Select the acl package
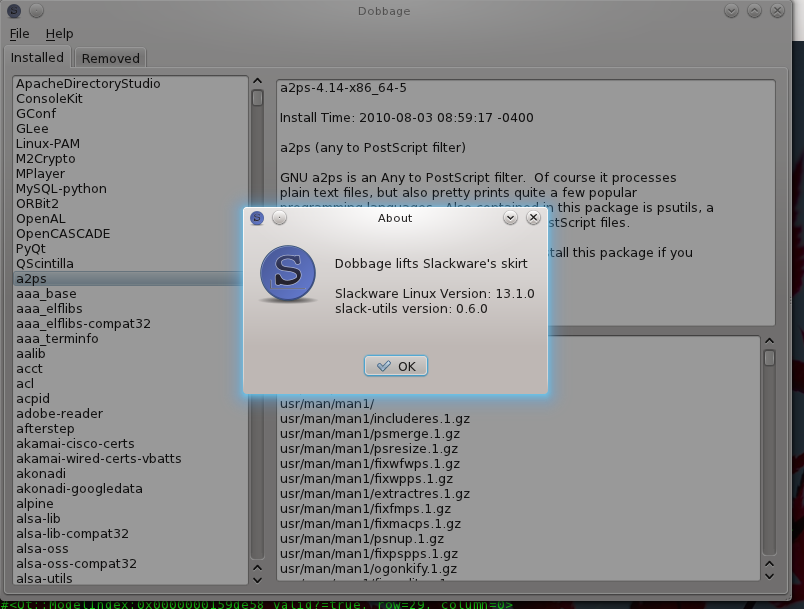 tap(130, 383)
